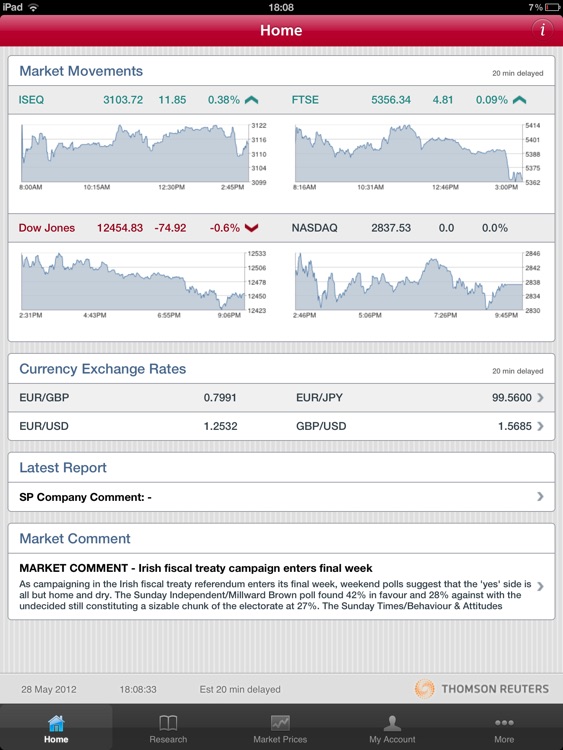
Task: Switch to the Research tab
Action: (x=168, y=728)
